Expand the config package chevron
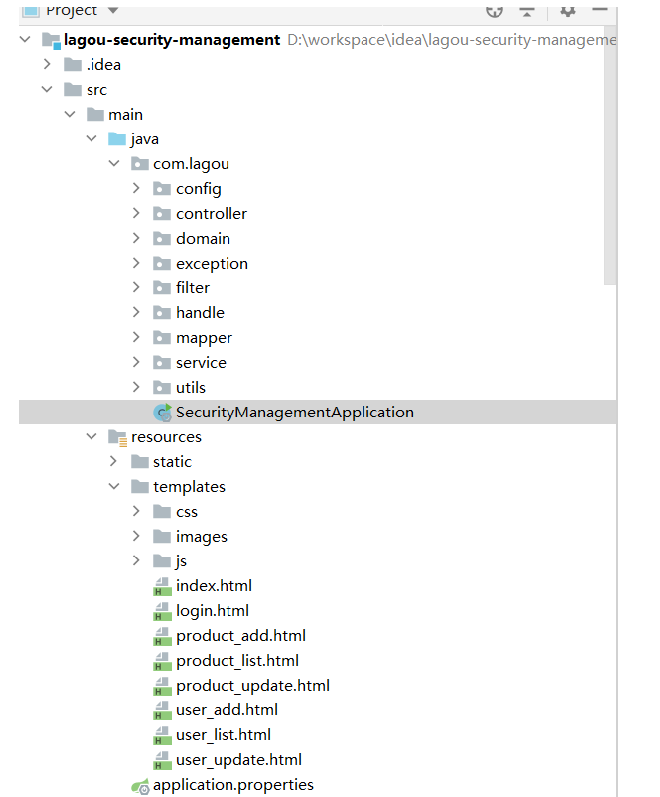660x797 pixels. pyautogui.click(x=136, y=188)
